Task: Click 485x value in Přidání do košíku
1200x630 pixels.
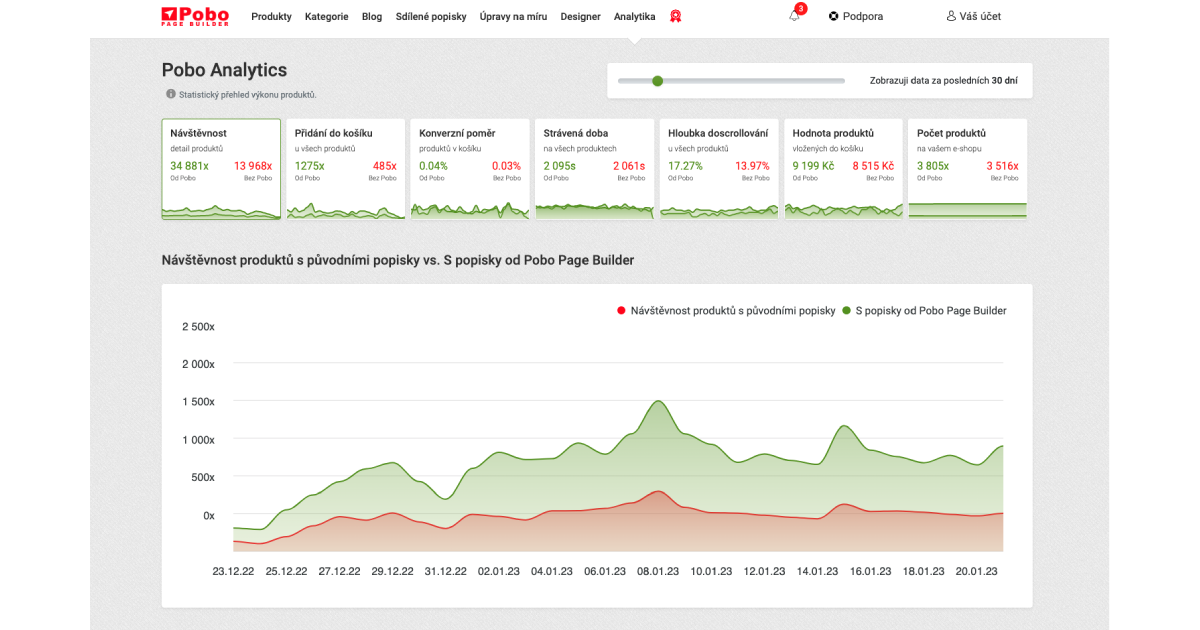Action: point(385,166)
